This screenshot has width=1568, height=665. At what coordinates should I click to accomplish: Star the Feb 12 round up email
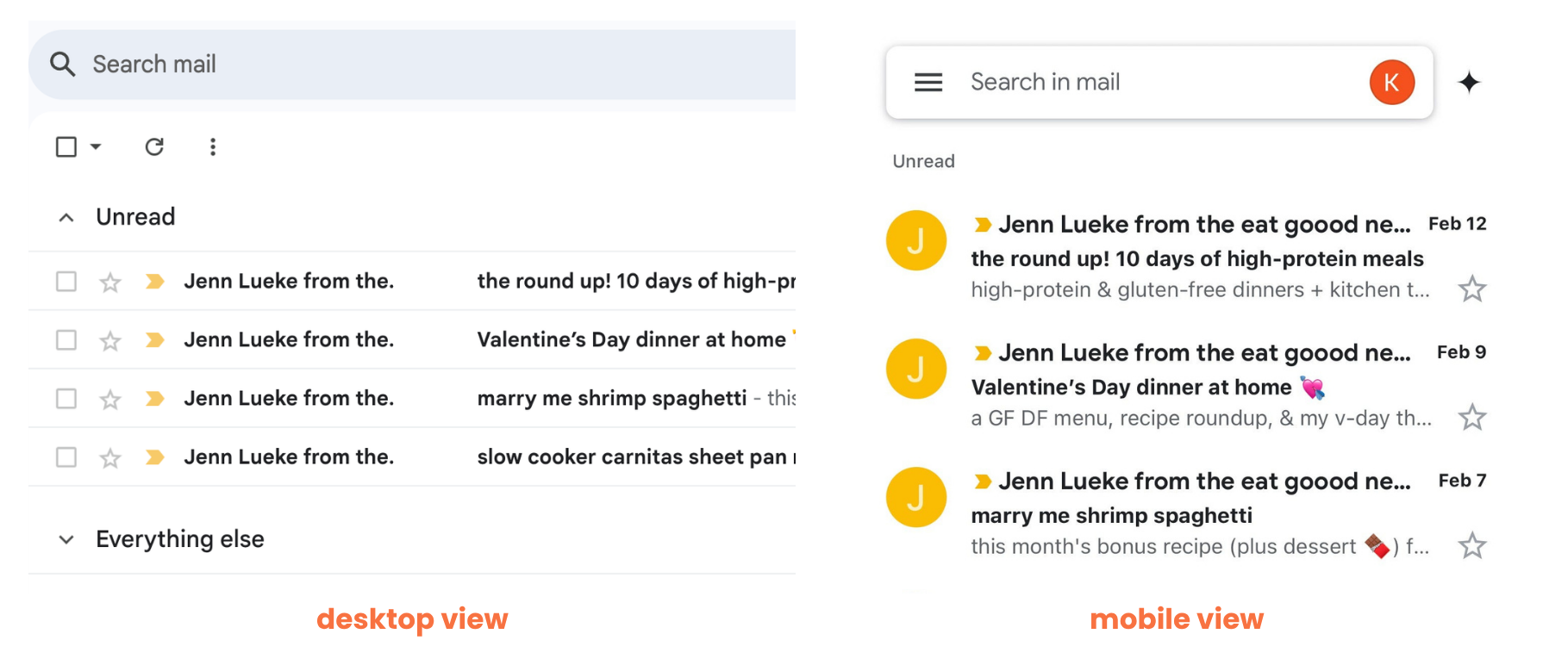[1471, 289]
